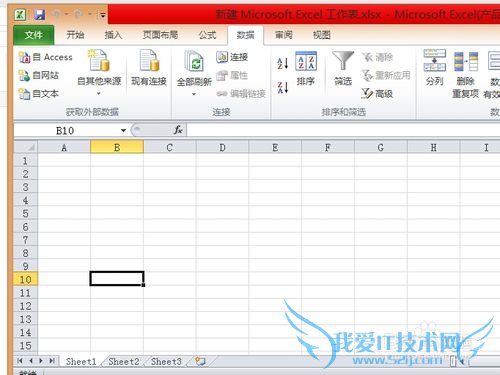This screenshot has width=500, height=375.
Task: Switch to Sheet2 tab
Action: (x=124, y=361)
